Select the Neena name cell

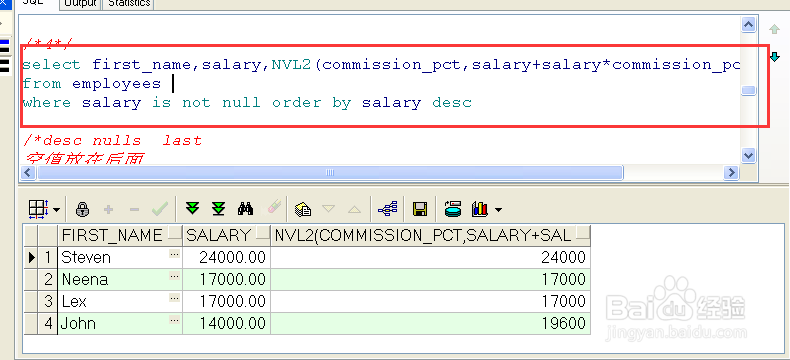coord(120,279)
